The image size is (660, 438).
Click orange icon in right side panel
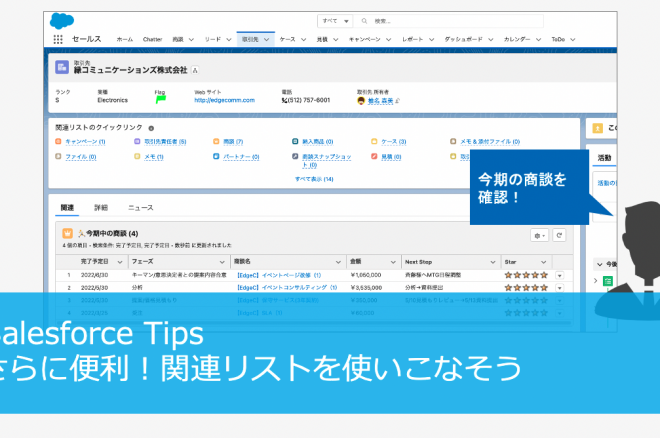(598, 128)
